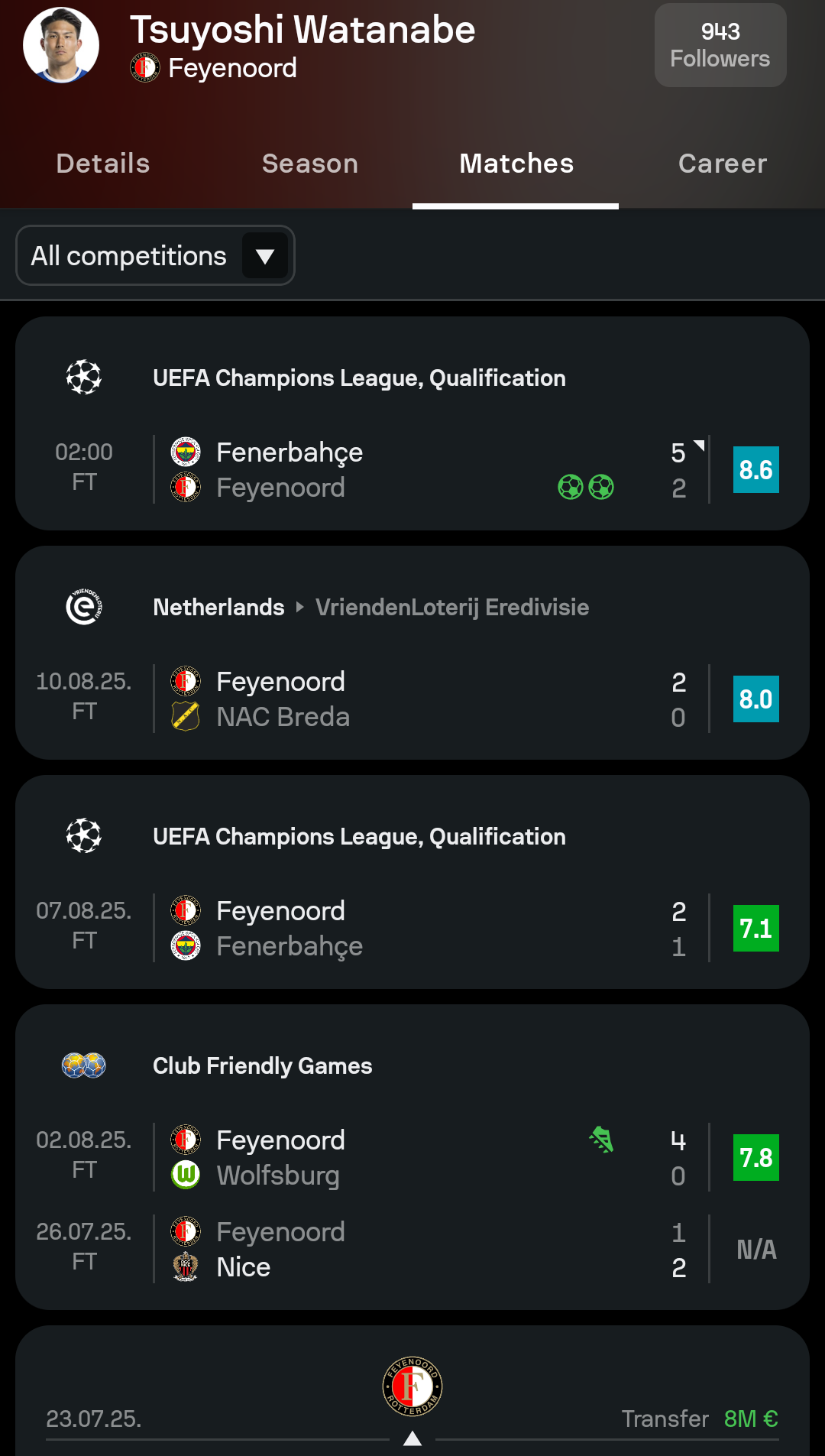Tap the Feyenoord club crest beside player name
The width and height of the screenshot is (825, 1456).
click(144, 68)
